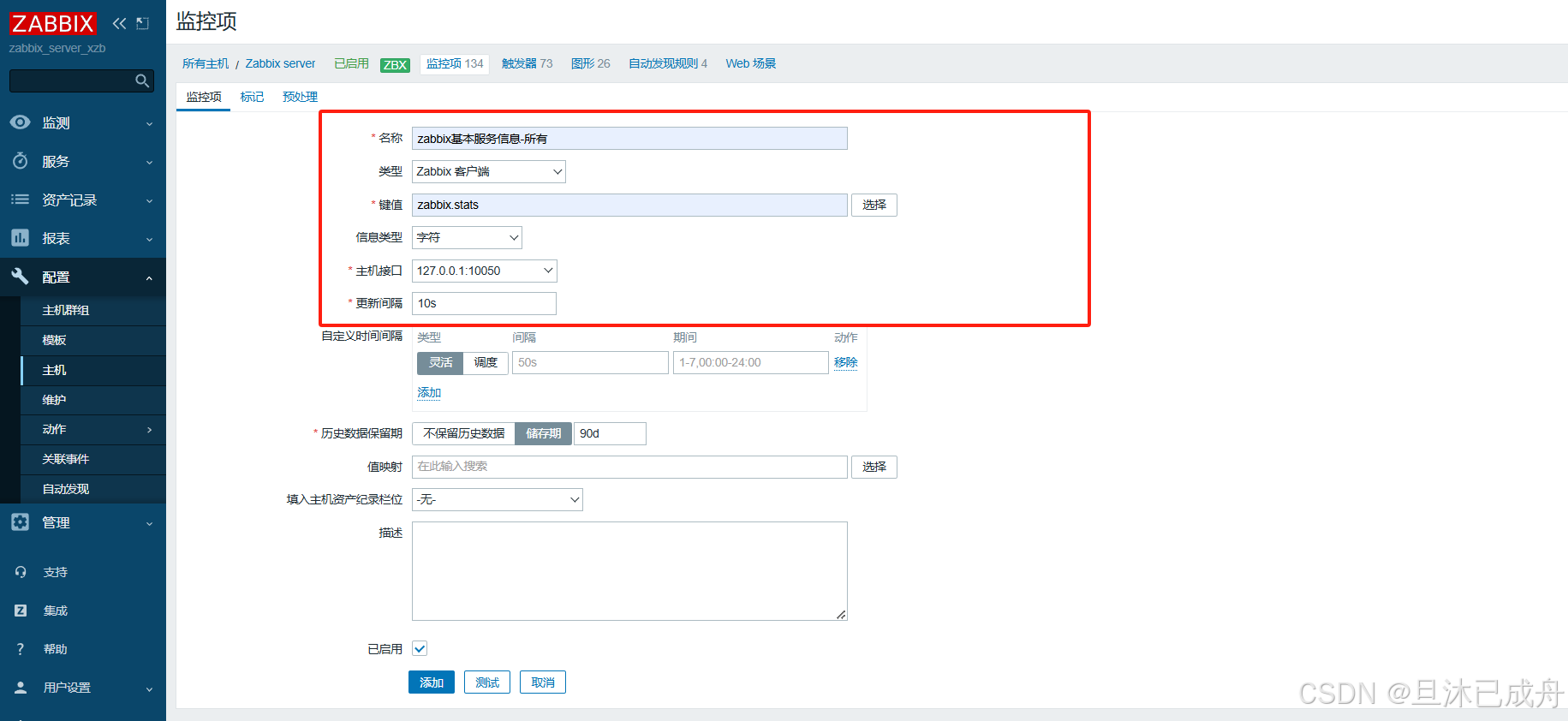Image resolution: width=1568 pixels, height=721 pixels.
Task: Collapse the 配置 menu
Action: click(149, 277)
